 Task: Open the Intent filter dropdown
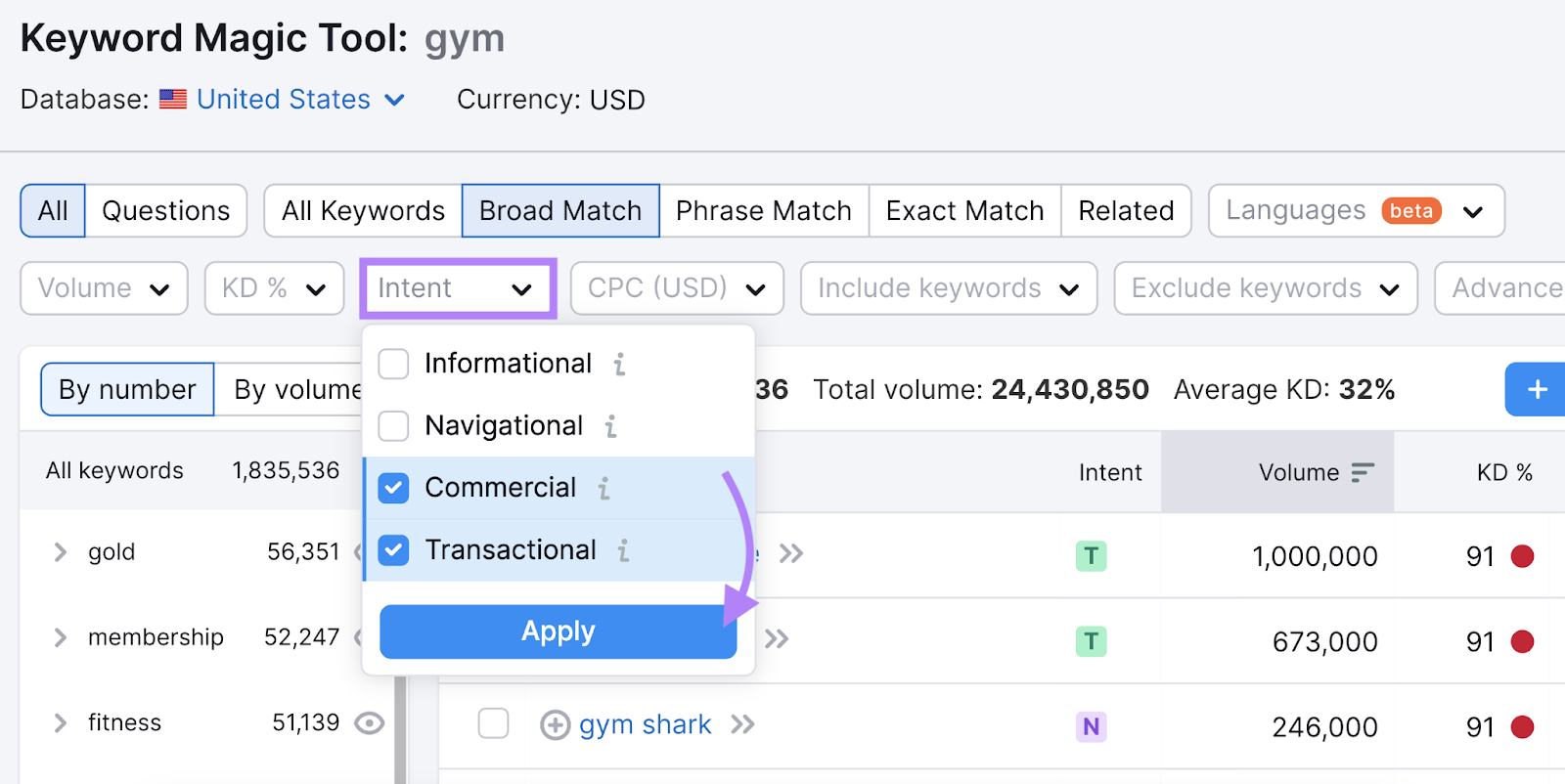[x=457, y=288]
